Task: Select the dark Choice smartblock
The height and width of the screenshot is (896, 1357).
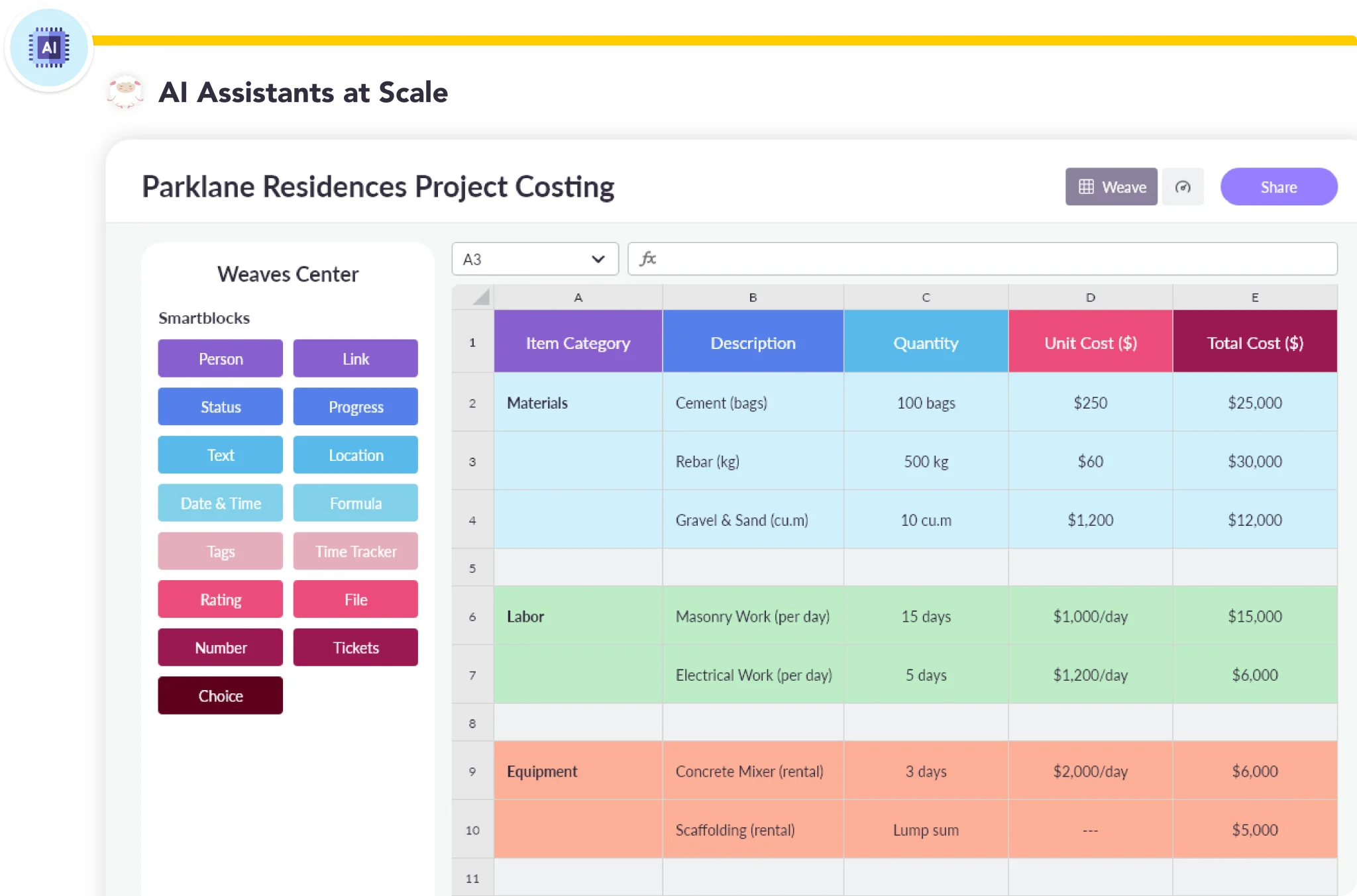Action: (221, 695)
